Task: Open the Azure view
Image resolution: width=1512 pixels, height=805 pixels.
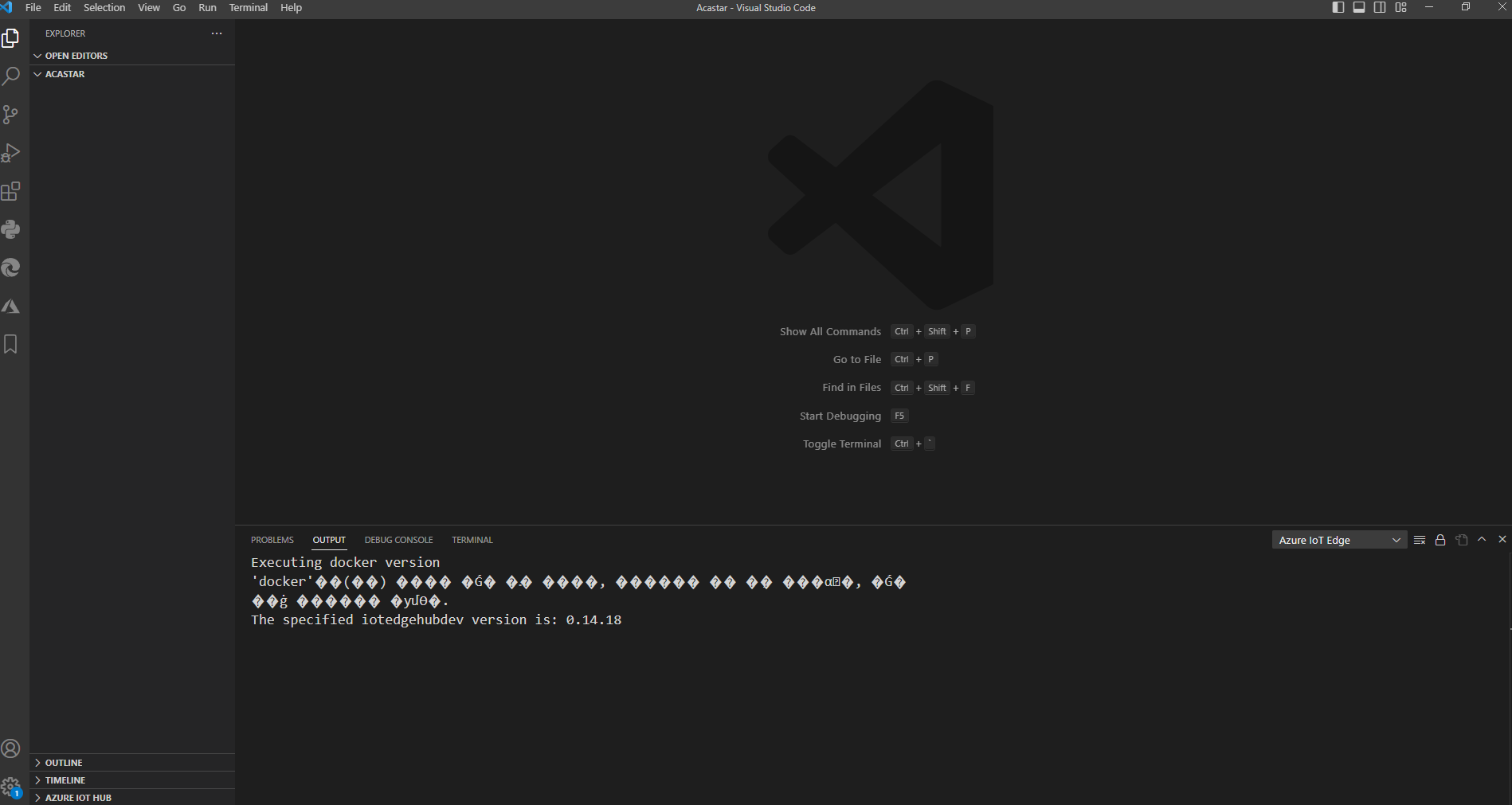Action: 11,306
